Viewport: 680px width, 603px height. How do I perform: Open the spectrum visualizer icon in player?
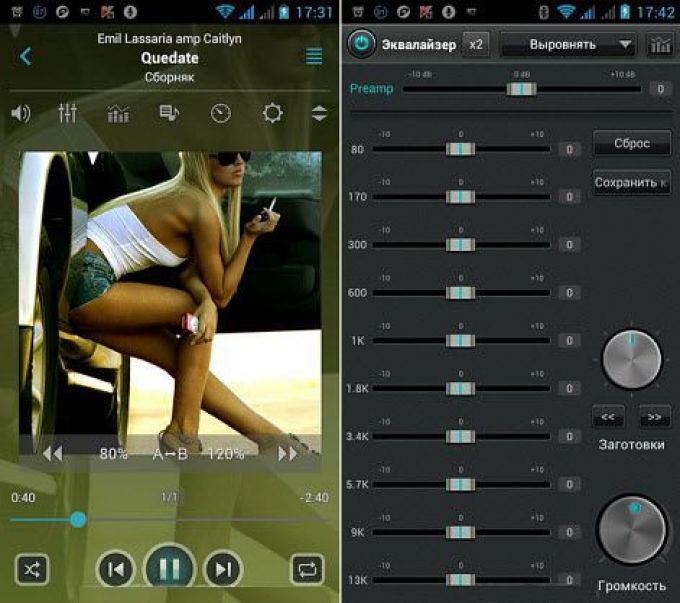118,113
